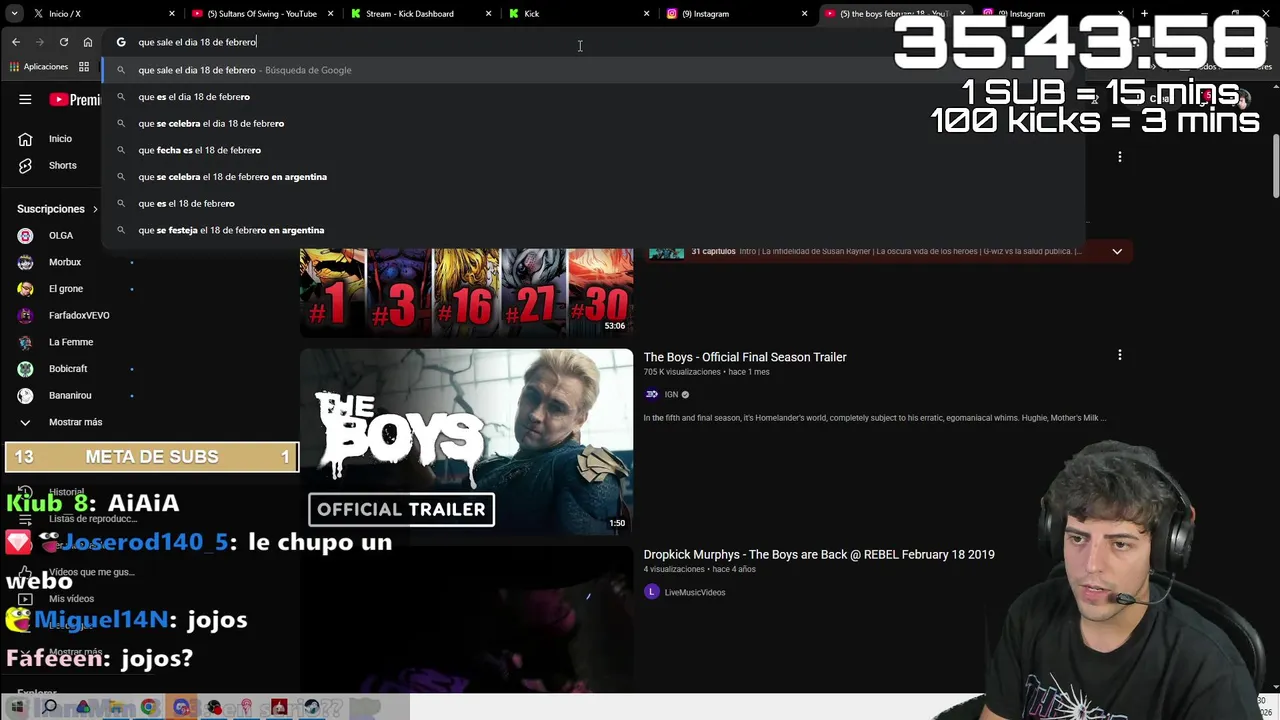Open Inicio in YouTube sidebar
Image resolution: width=1280 pixels, height=720 pixels.
click(x=60, y=139)
